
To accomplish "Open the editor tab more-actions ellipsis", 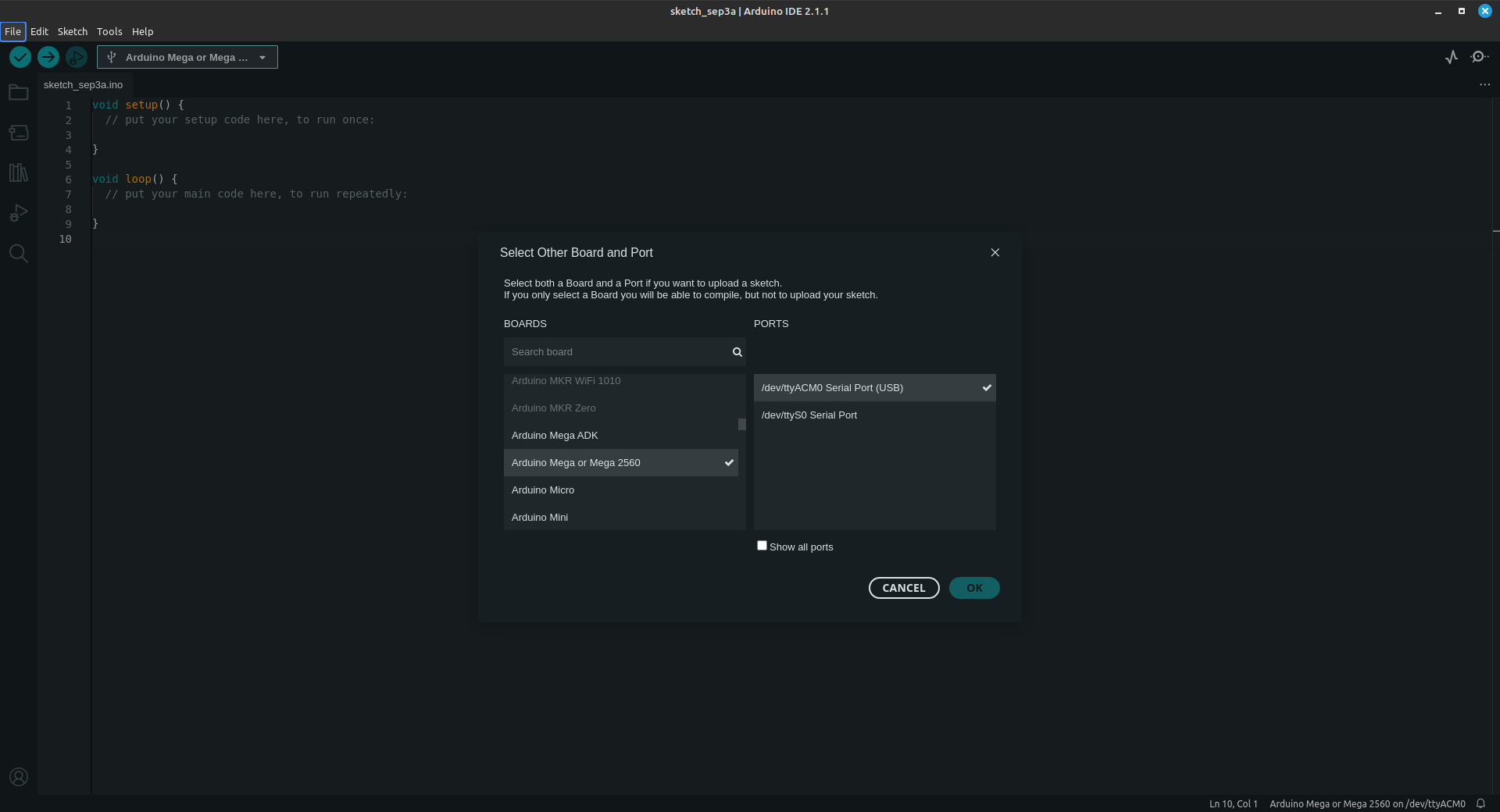I will pos(1485,84).
